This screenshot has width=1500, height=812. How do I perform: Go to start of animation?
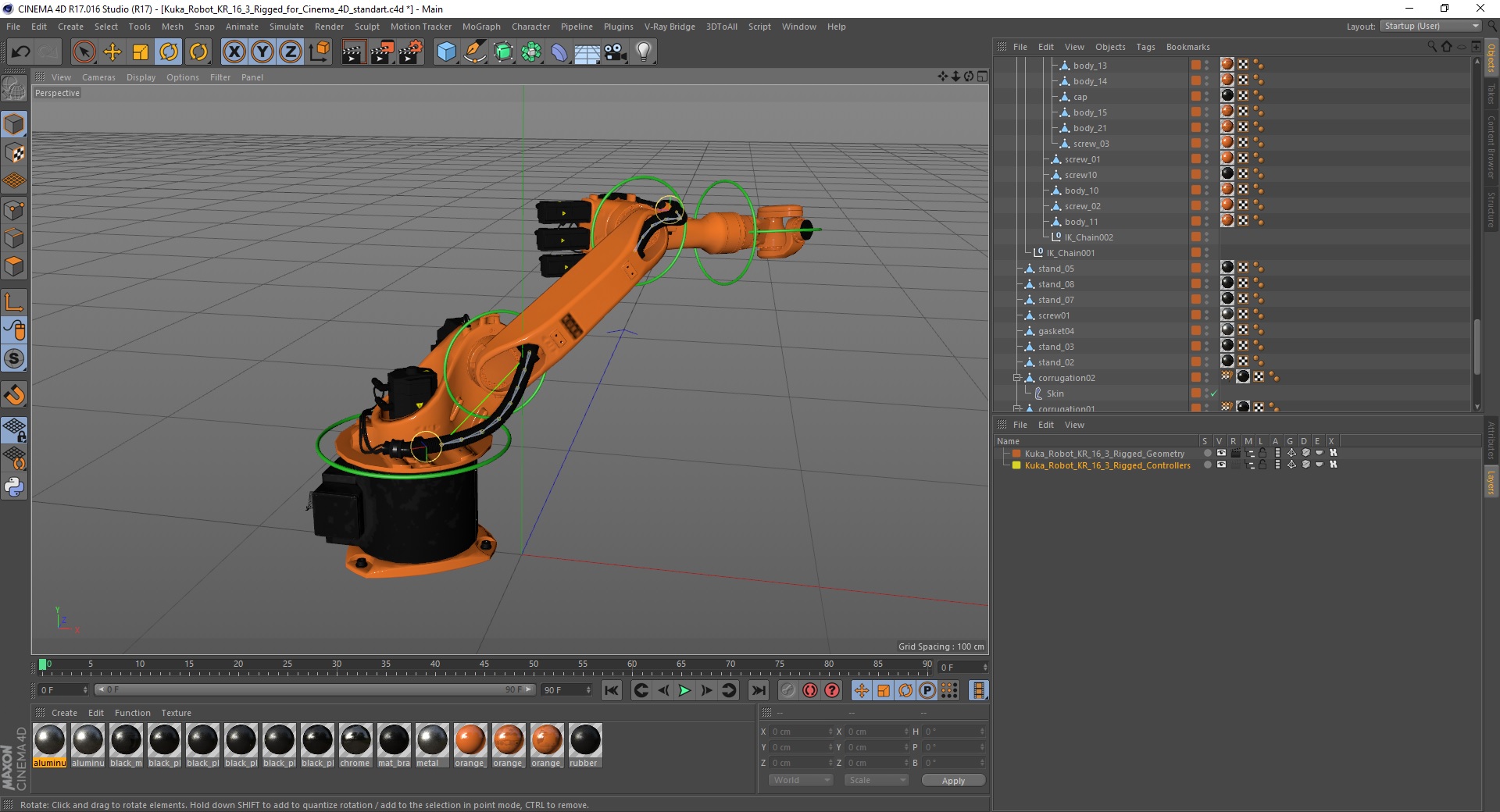click(612, 690)
